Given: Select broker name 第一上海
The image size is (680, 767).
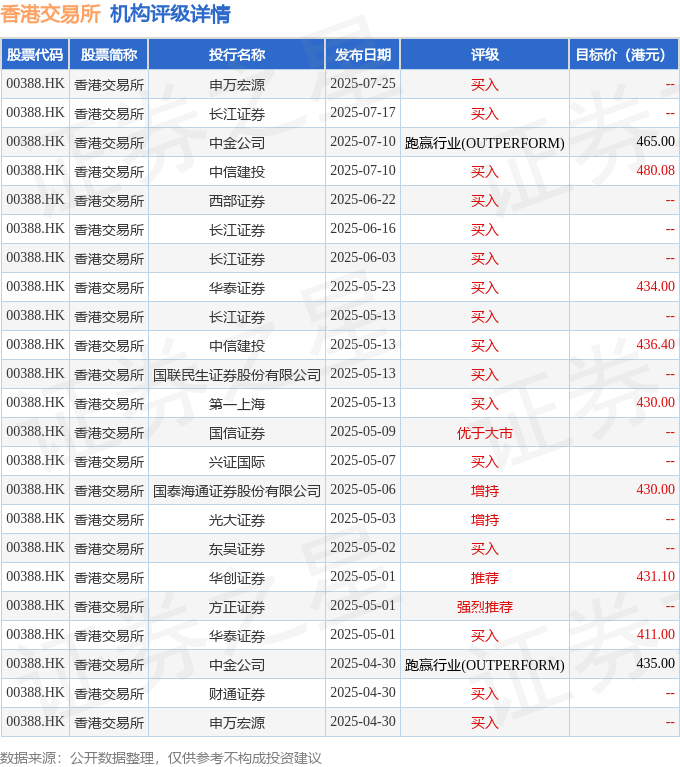Looking at the screenshot, I should pyautogui.click(x=237, y=404).
